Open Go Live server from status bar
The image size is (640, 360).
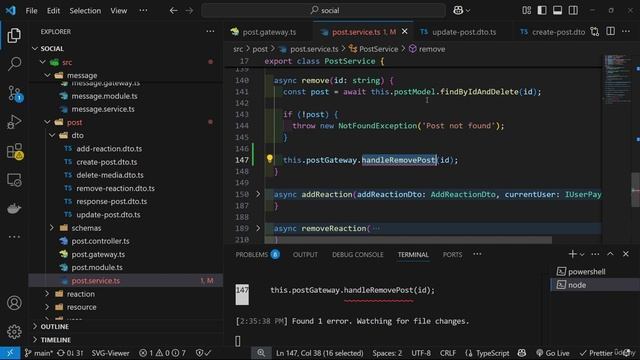[x=553, y=353]
